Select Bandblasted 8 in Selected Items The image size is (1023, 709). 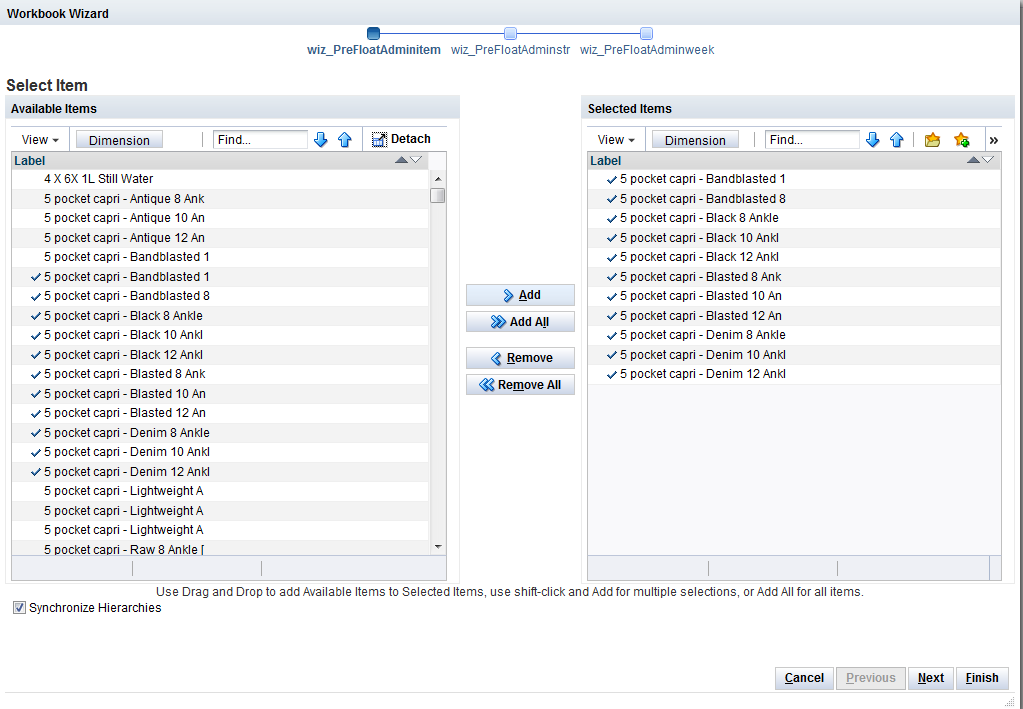794,198
